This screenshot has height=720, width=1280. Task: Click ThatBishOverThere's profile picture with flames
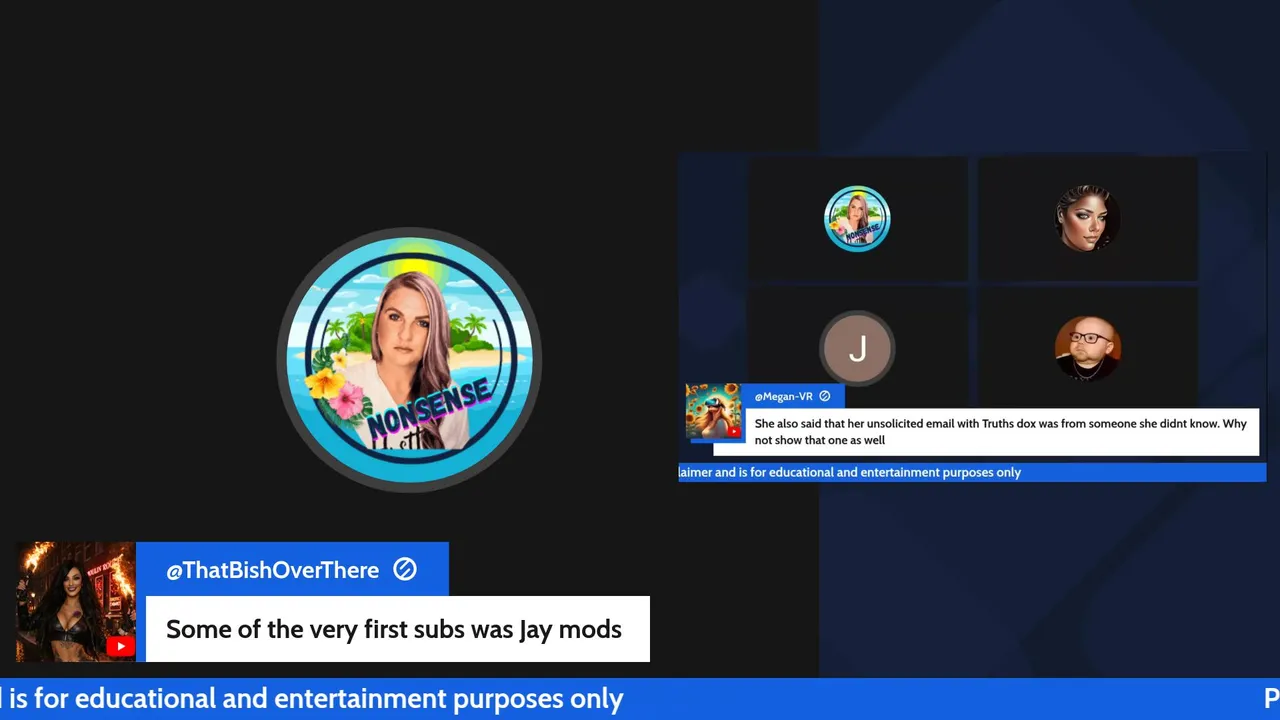[x=75, y=602]
